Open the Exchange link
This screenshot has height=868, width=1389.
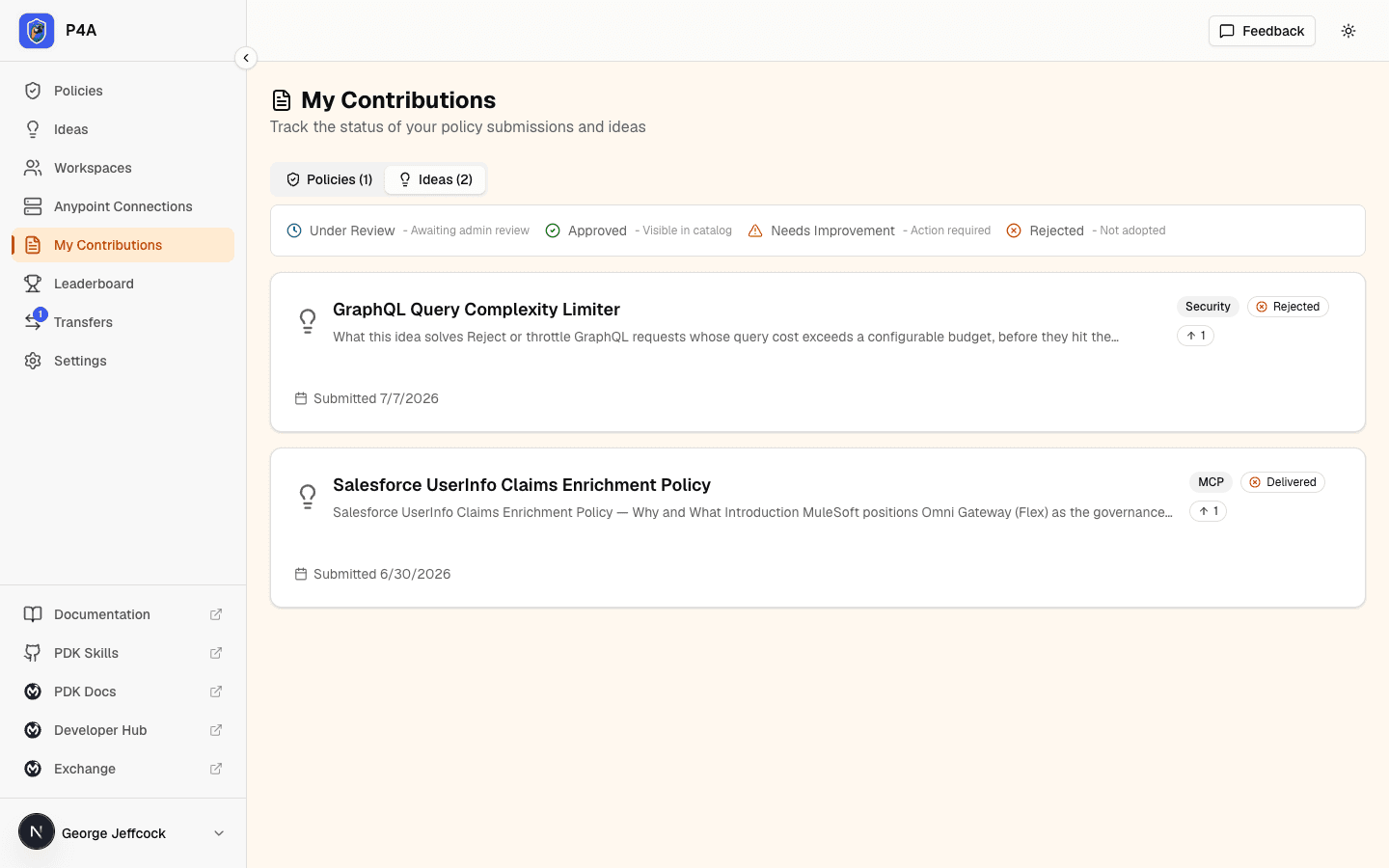point(123,769)
